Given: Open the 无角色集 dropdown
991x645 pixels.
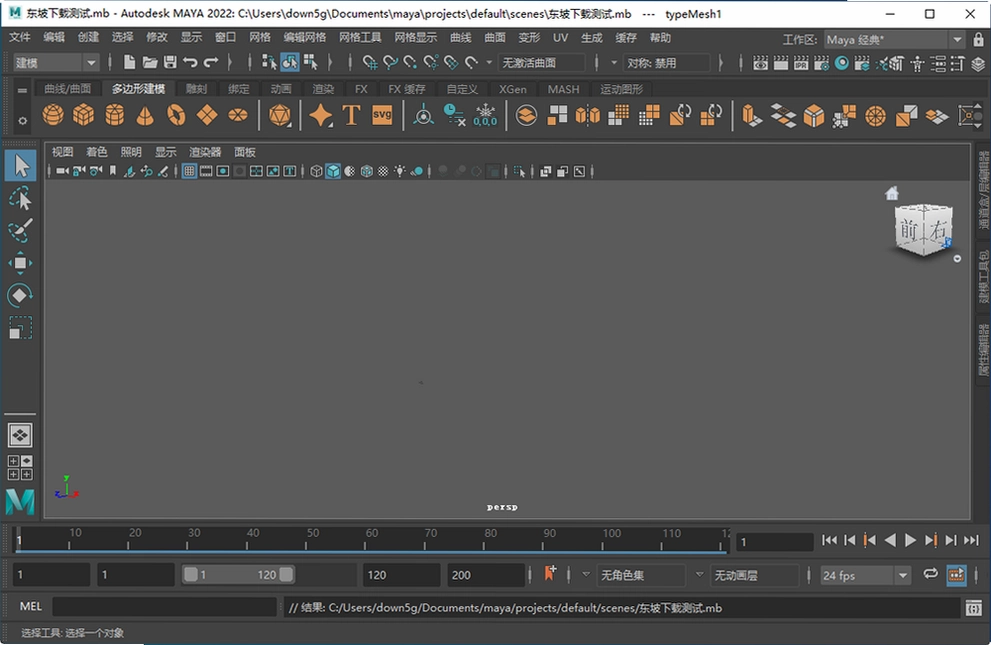Looking at the screenshot, I should click(x=641, y=576).
